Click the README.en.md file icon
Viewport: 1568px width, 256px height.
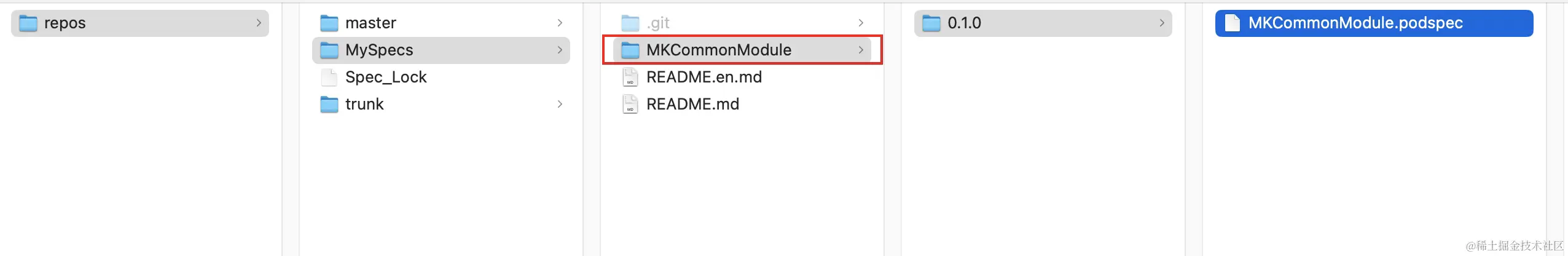click(630, 78)
